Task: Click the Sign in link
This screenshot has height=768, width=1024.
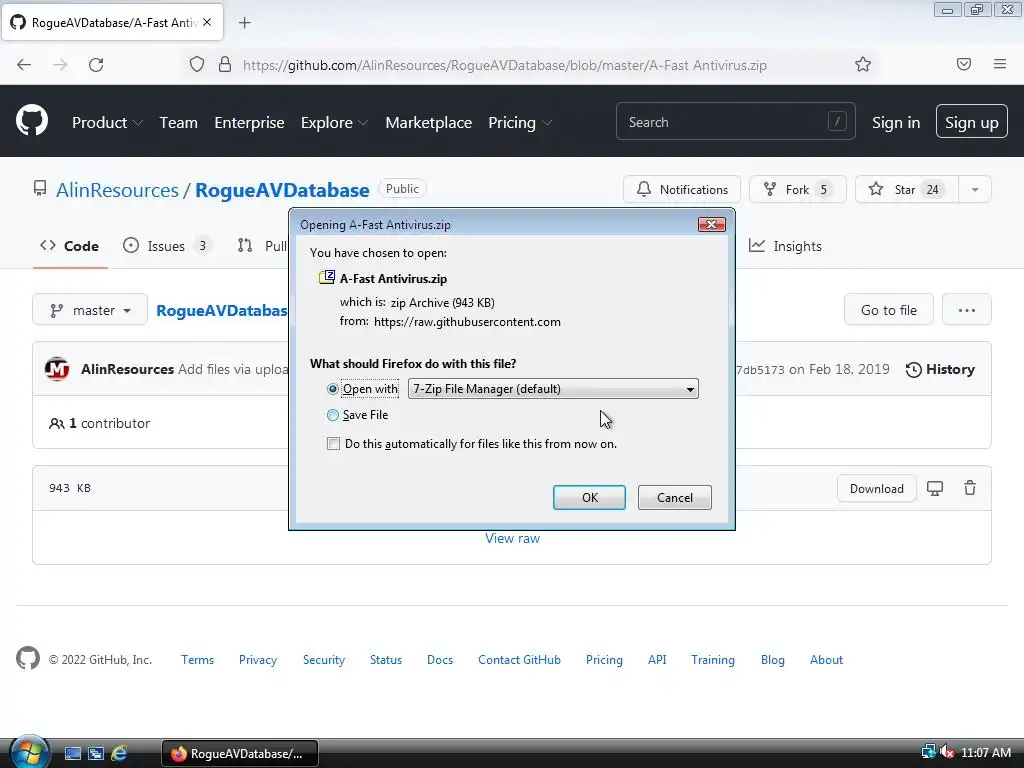Action: tap(896, 122)
